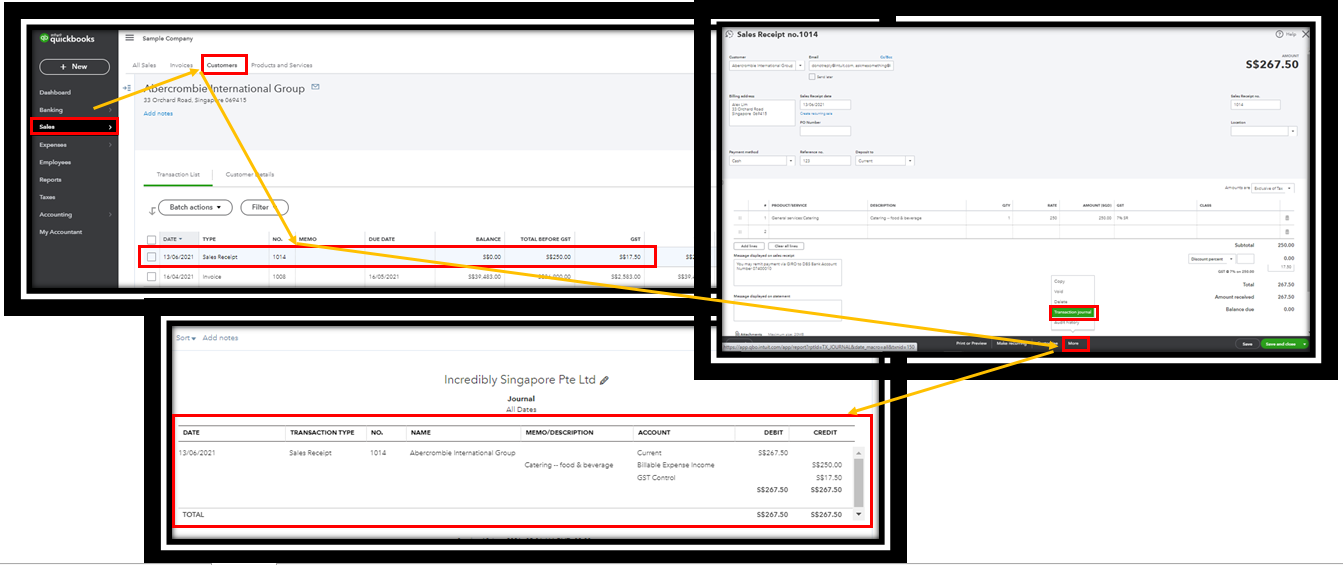Open the Transaction List tab
Screen dimensions: 1343x565
coord(178,174)
